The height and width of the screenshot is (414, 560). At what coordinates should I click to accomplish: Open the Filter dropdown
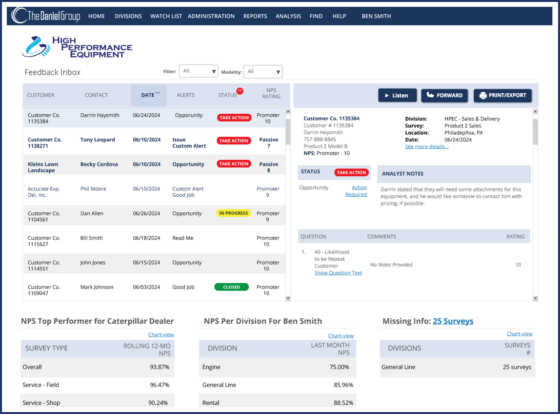click(199, 71)
